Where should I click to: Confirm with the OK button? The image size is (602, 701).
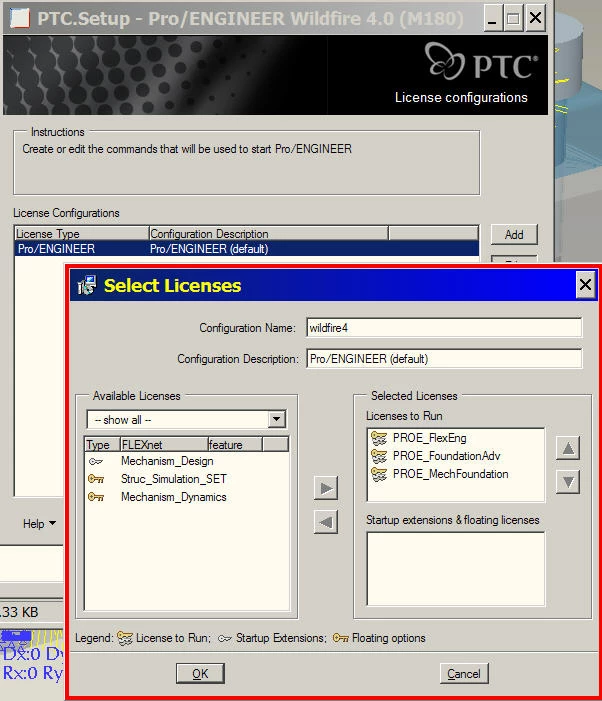[200, 673]
